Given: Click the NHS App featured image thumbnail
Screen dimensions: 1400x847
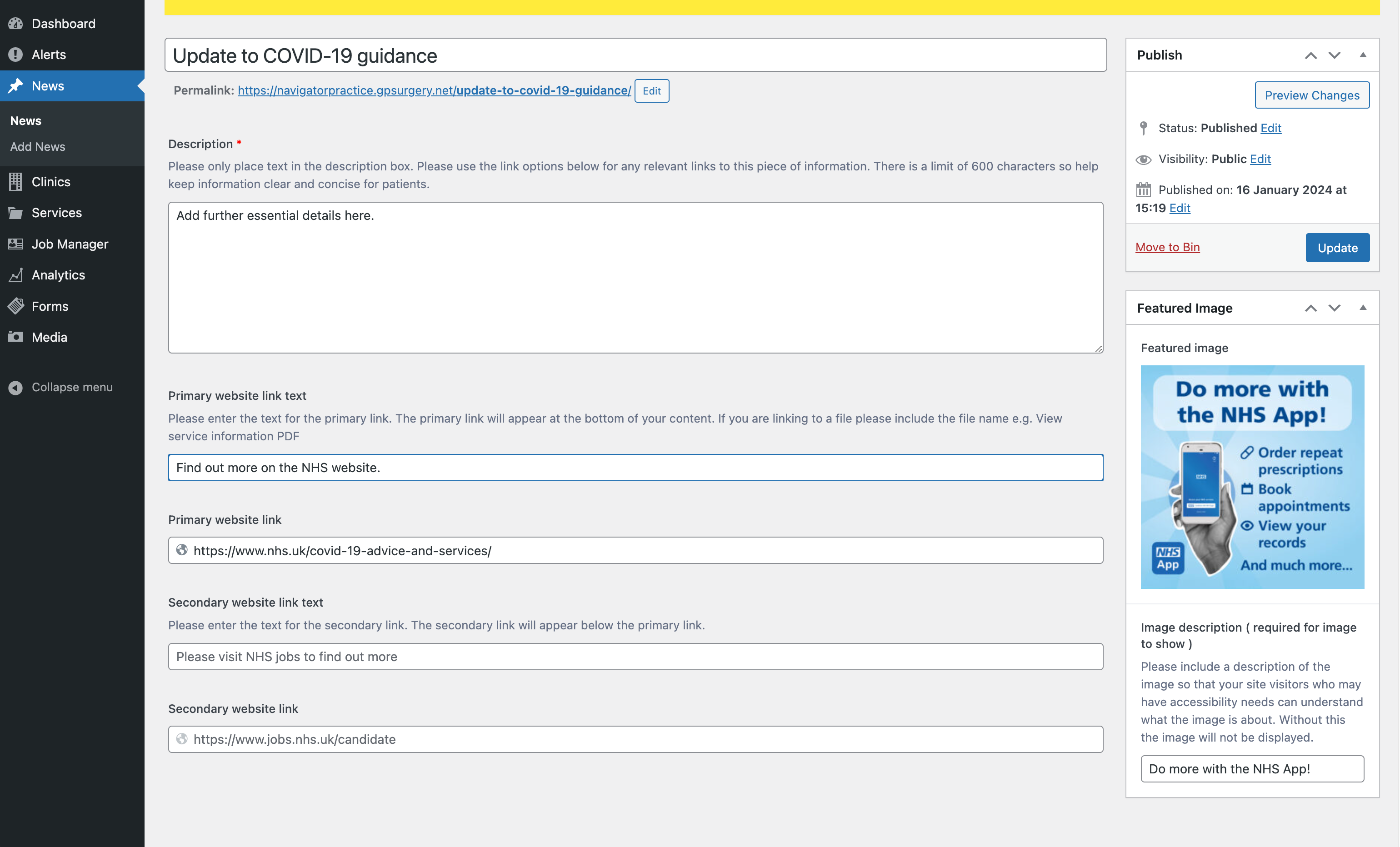Looking at the screenshot, I should [x=1252, y=477].
